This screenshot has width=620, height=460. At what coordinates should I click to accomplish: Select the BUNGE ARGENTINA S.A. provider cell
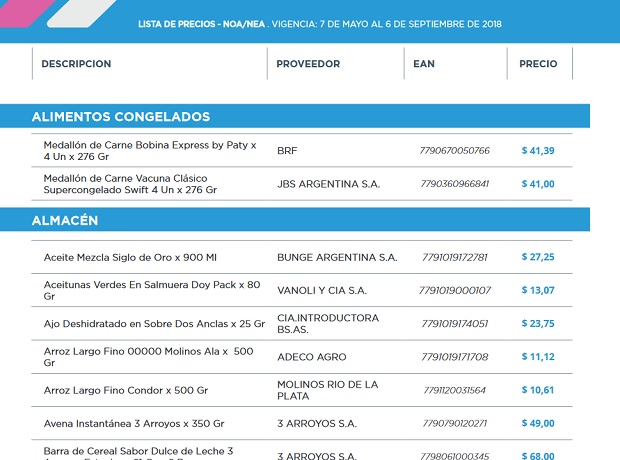[337, 257]
